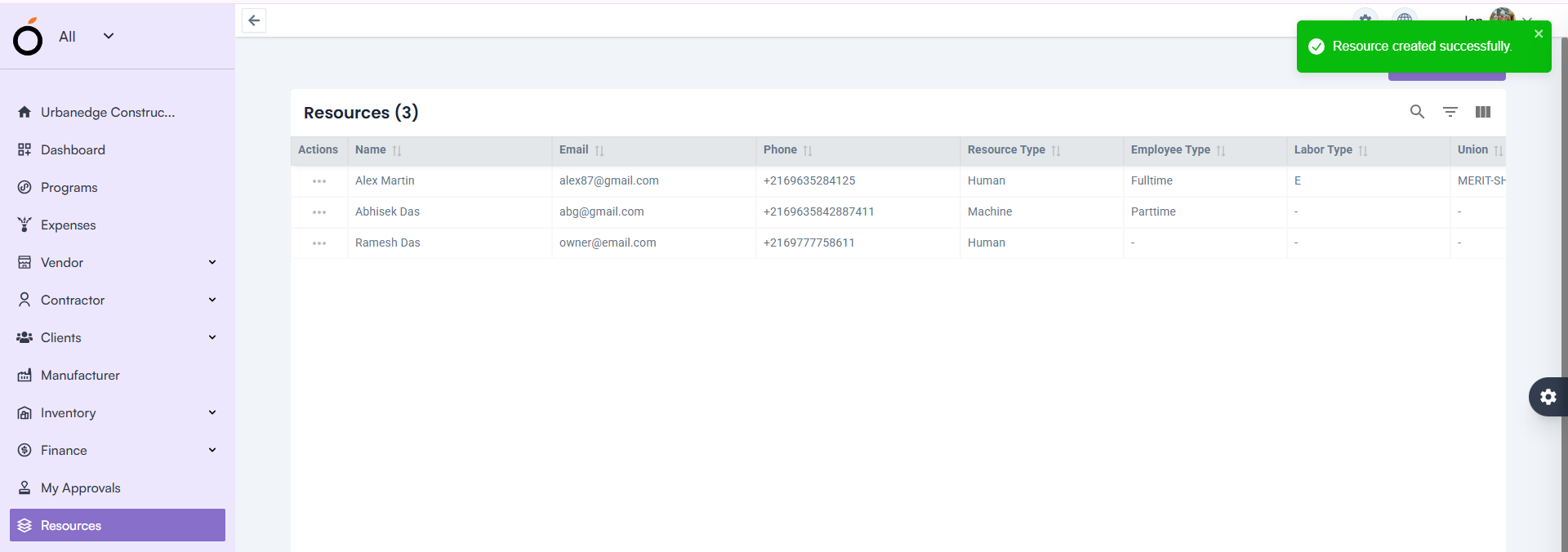Click email abg@gmail.com
This screenshot has height=552, width=1568.
pos(601,211)
